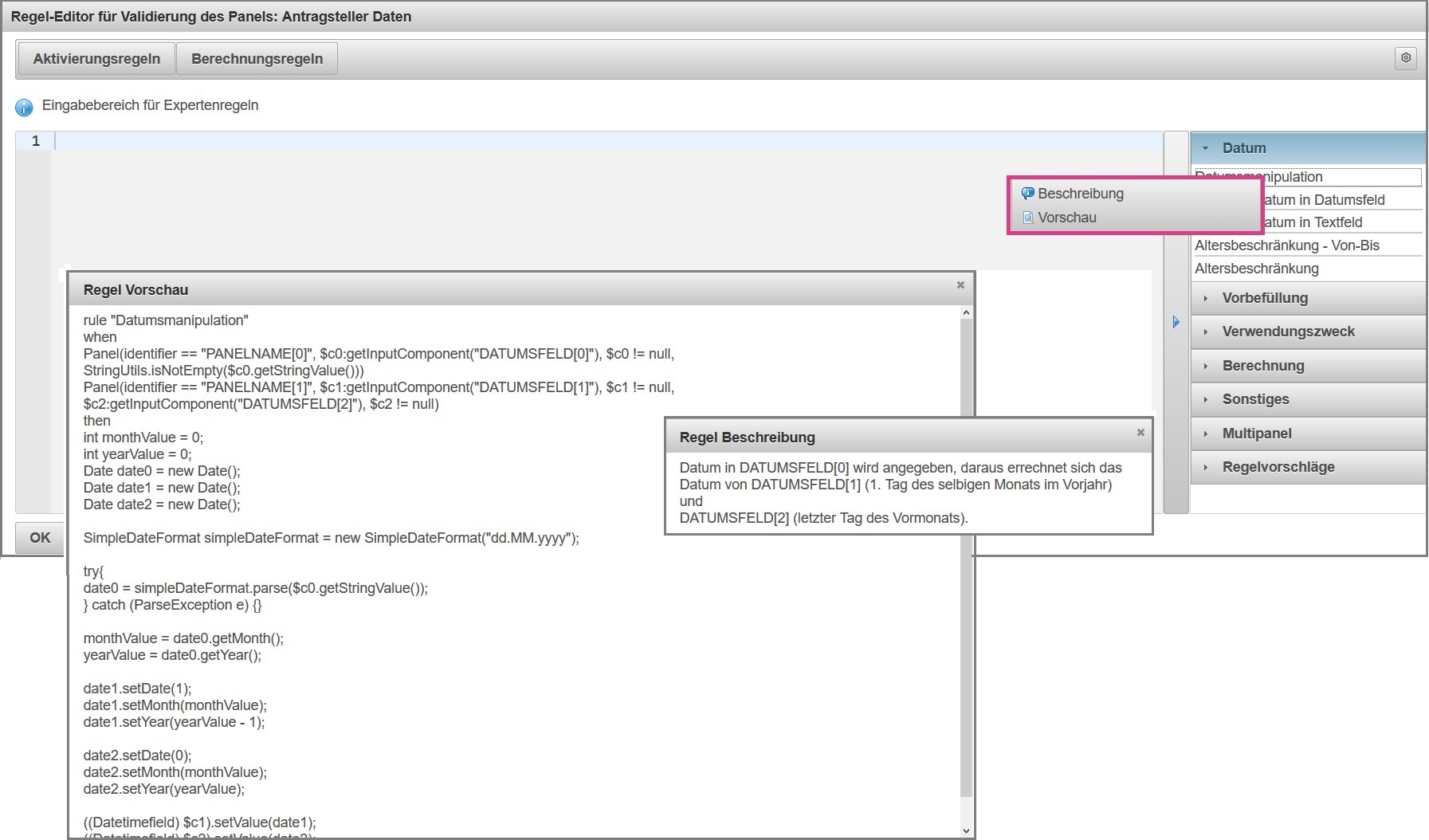Collapse the Datum section
This screenshot has width=1429, height=840.
click(x=1243, y=148)
